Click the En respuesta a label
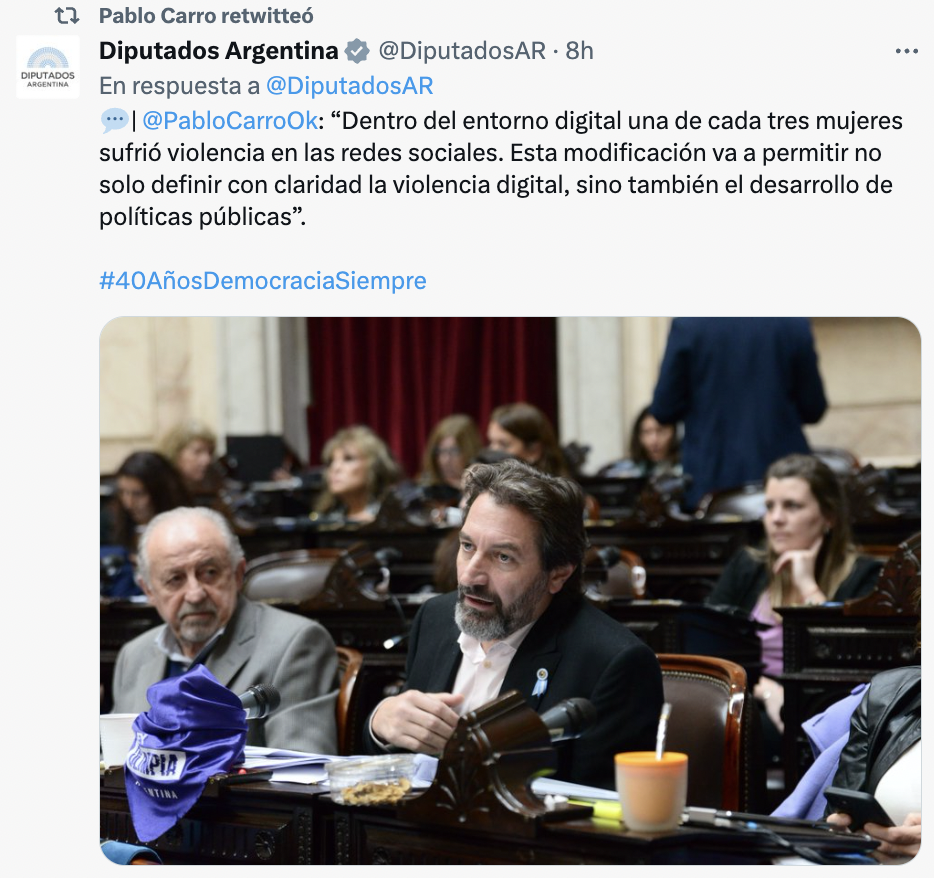The image size is (934, 878). tap(179, 86)
